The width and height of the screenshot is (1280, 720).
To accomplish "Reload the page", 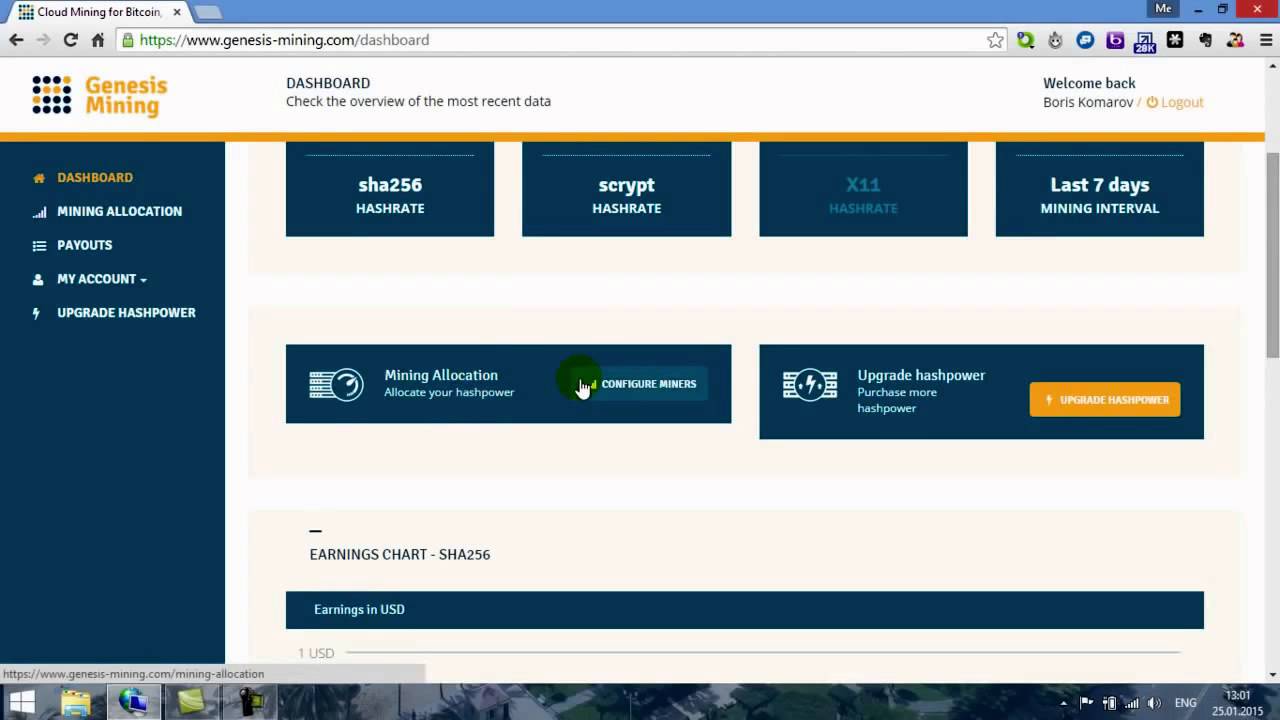I will tap(70, 40).
